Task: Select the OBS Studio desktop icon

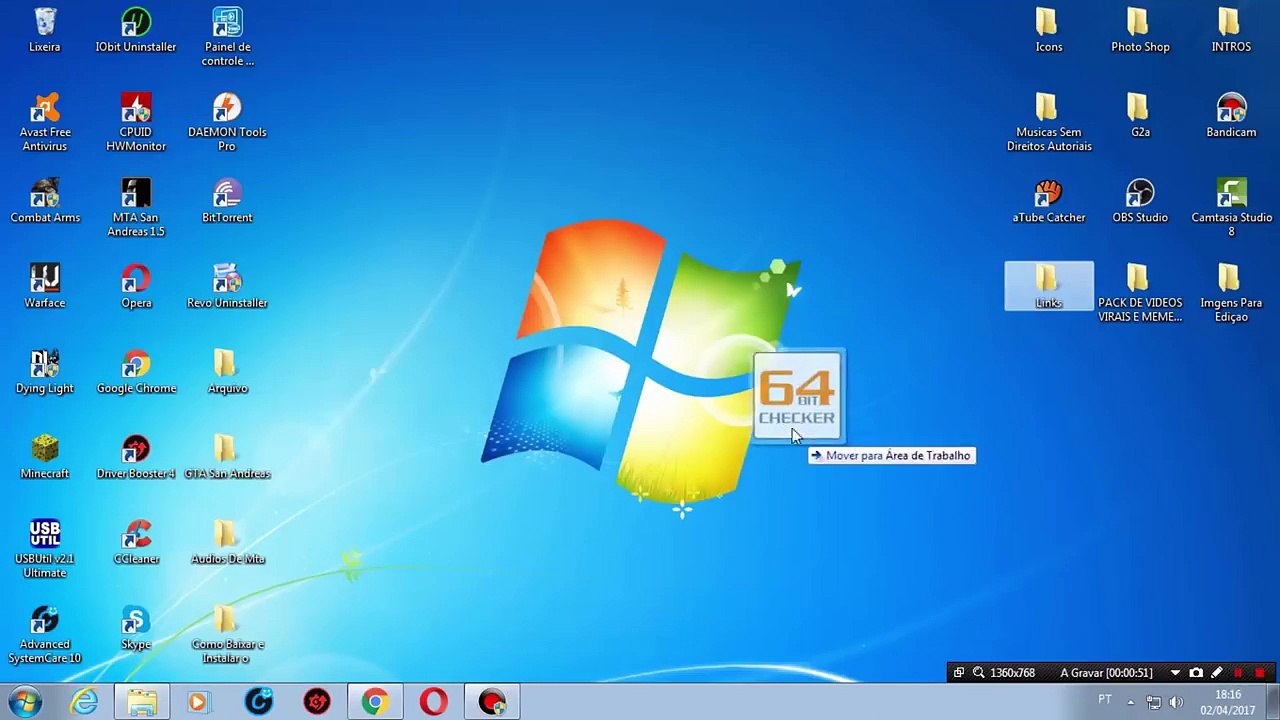Action: click(x=1140, y=200)
